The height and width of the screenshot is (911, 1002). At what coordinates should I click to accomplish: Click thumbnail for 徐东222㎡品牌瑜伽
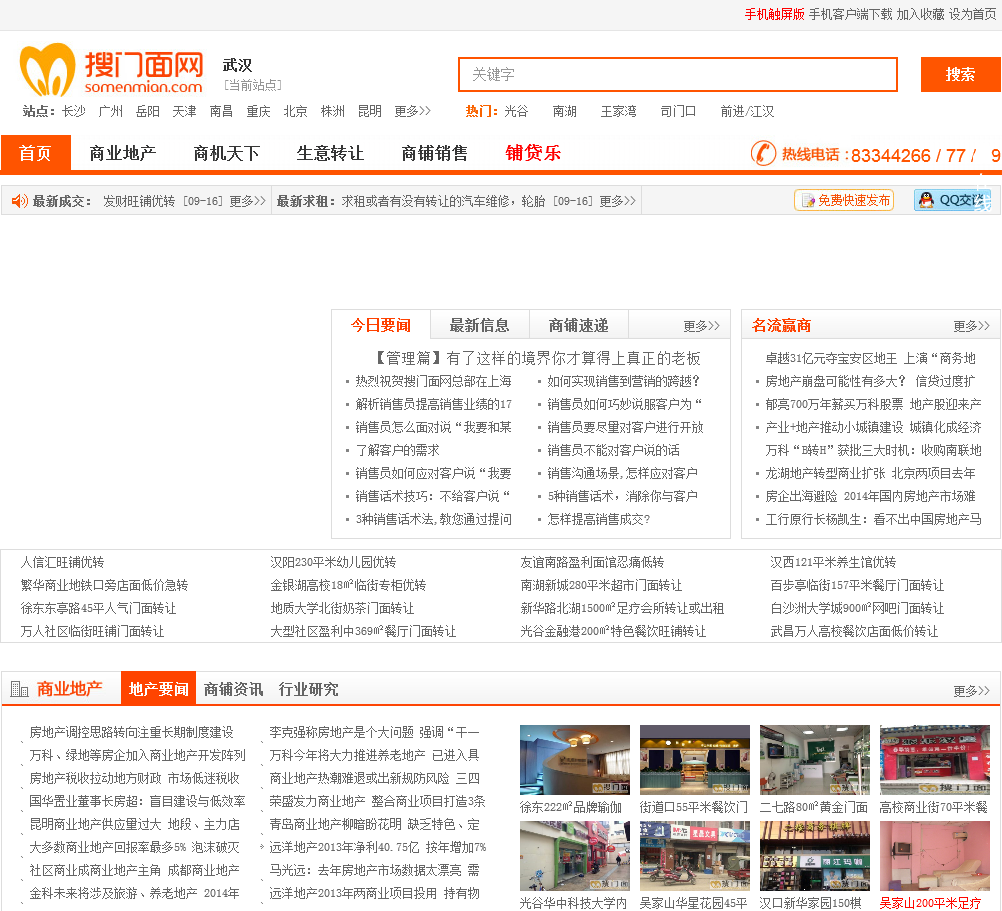point(574,760)
